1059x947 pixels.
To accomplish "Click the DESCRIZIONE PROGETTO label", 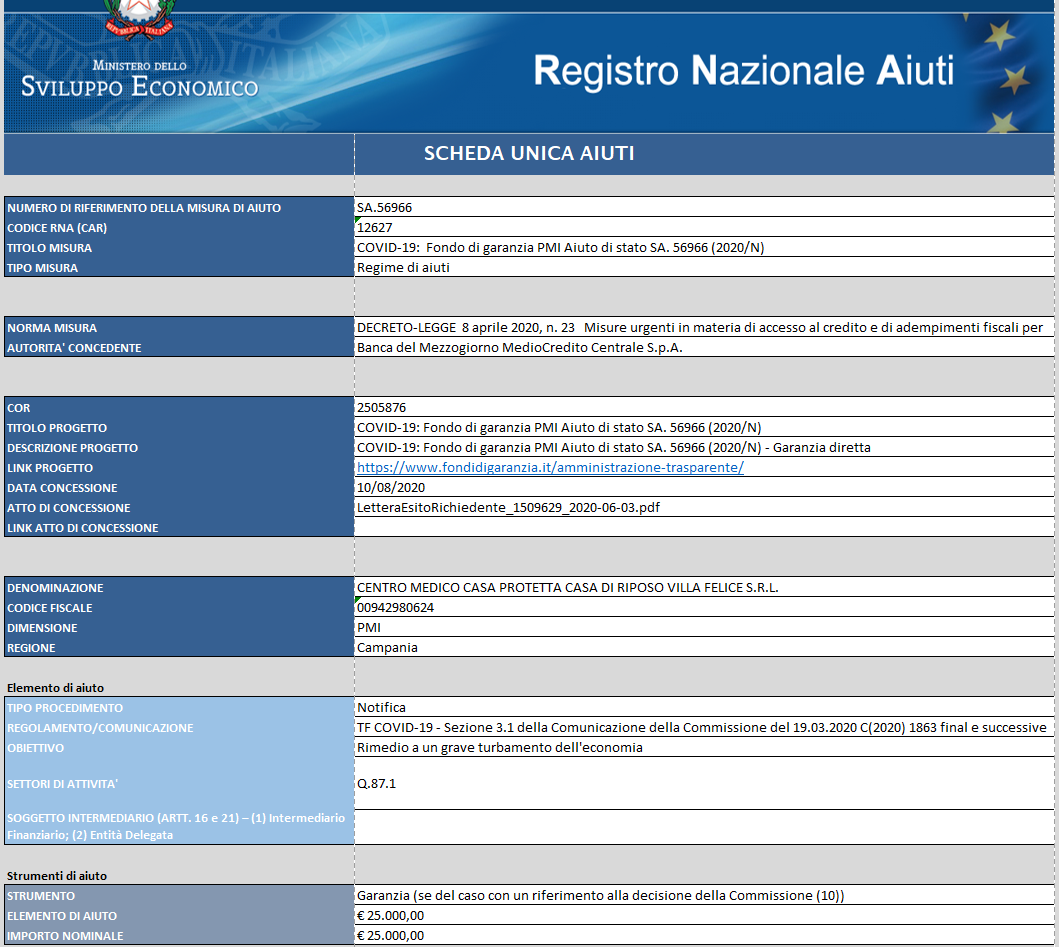I will click(179, 448).
